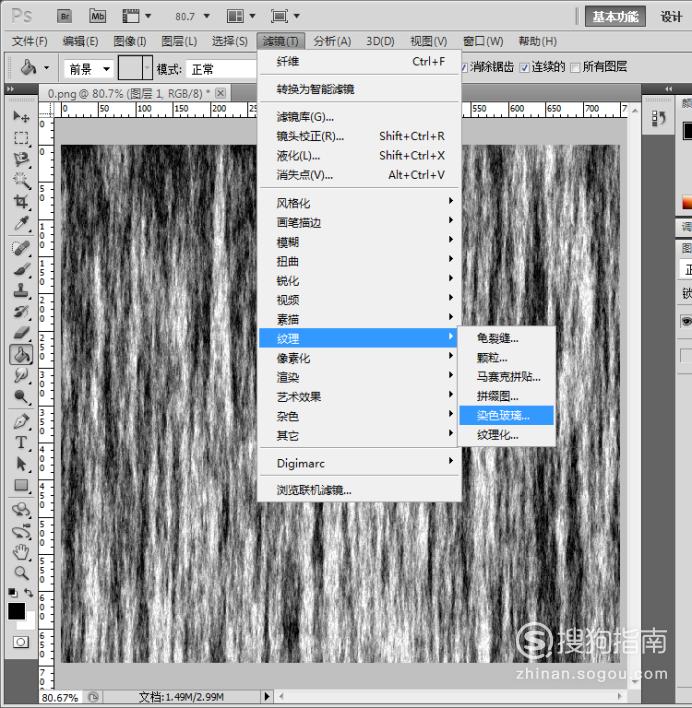Screen dimensions: 692x708
Task: Open the 选择(S) menu
Action: [x=230, y=42]
